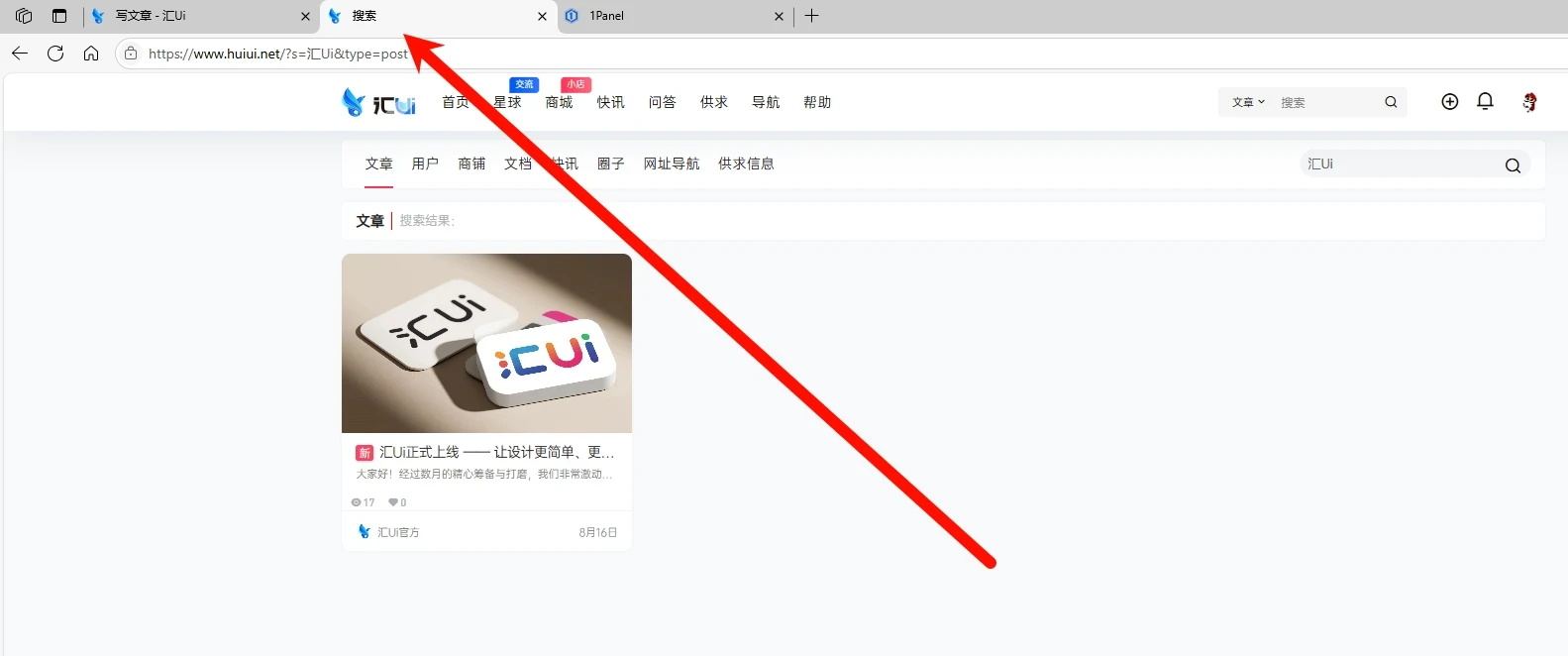Reload the page with the refresh icon
The width and height of the screenshot is (1568, 656).
[55, 54]
